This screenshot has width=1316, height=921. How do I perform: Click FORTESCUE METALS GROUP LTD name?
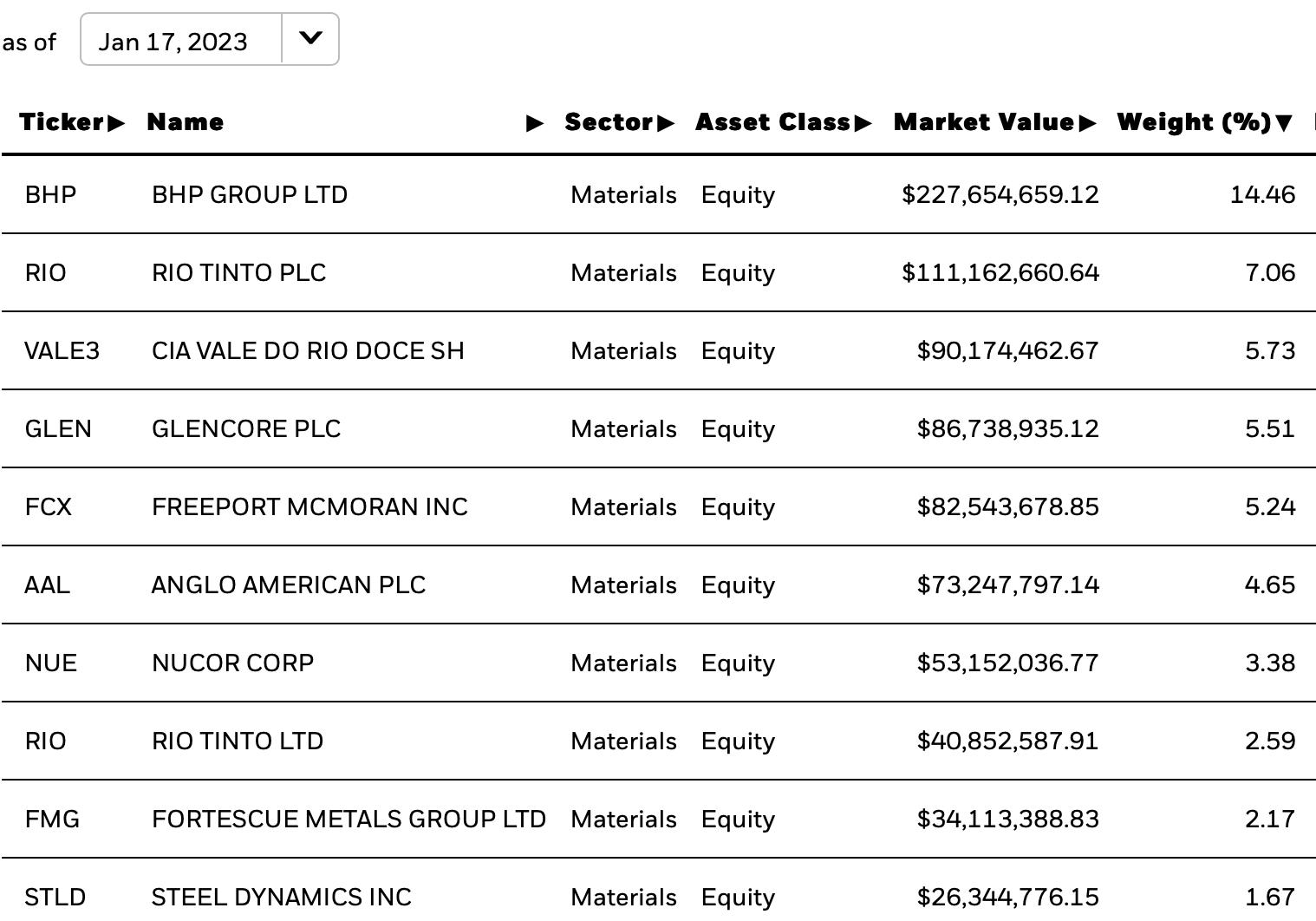349,820
